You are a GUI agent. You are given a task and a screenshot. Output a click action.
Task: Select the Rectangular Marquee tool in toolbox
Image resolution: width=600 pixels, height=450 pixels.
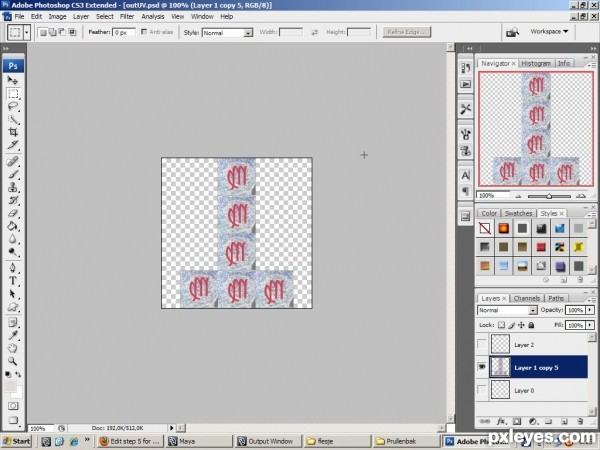pyautogui.click(x=13, y=94)
